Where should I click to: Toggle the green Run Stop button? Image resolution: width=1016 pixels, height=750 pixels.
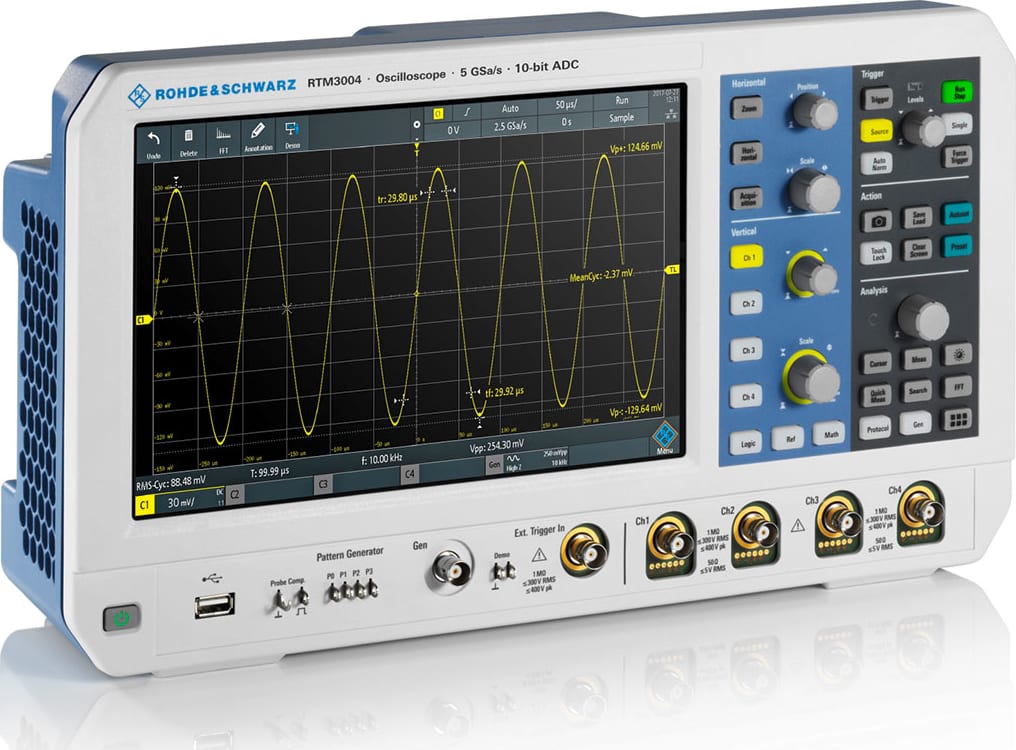[x=959, y=92]
